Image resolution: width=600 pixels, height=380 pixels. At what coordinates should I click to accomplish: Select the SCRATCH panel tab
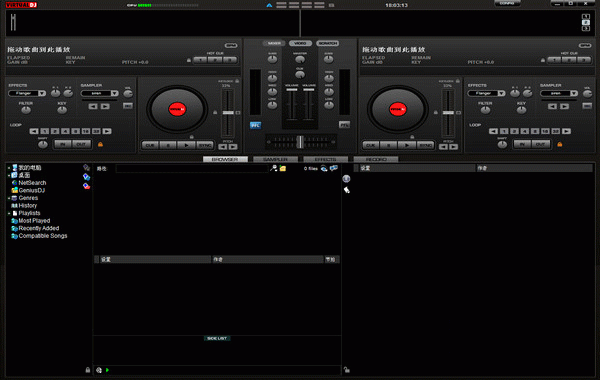[328, 43]
